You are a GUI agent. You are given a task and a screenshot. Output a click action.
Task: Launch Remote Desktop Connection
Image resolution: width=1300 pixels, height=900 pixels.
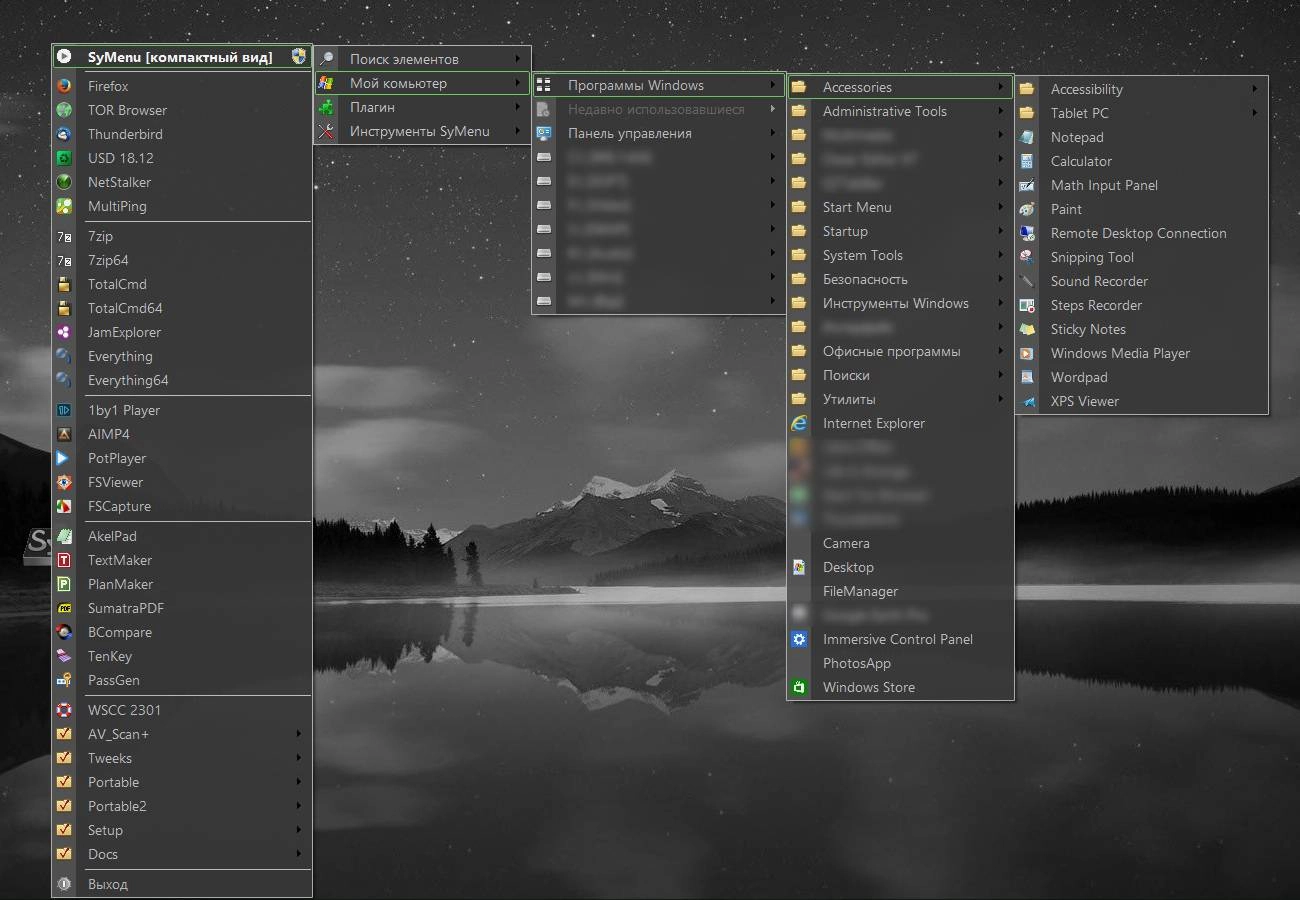[x=1142, y=233]
